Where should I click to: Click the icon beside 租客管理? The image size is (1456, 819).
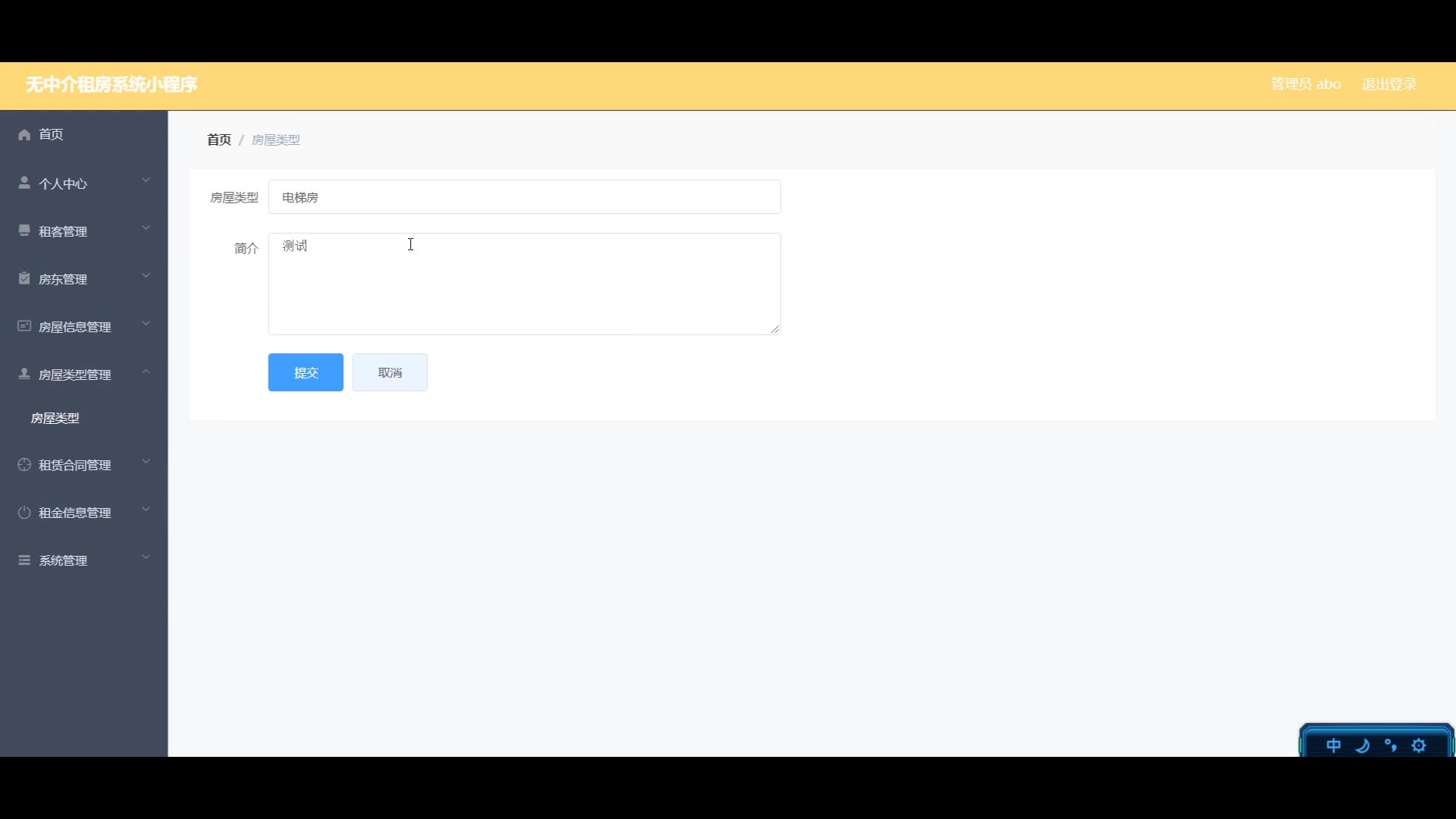[x=24, y=231]
